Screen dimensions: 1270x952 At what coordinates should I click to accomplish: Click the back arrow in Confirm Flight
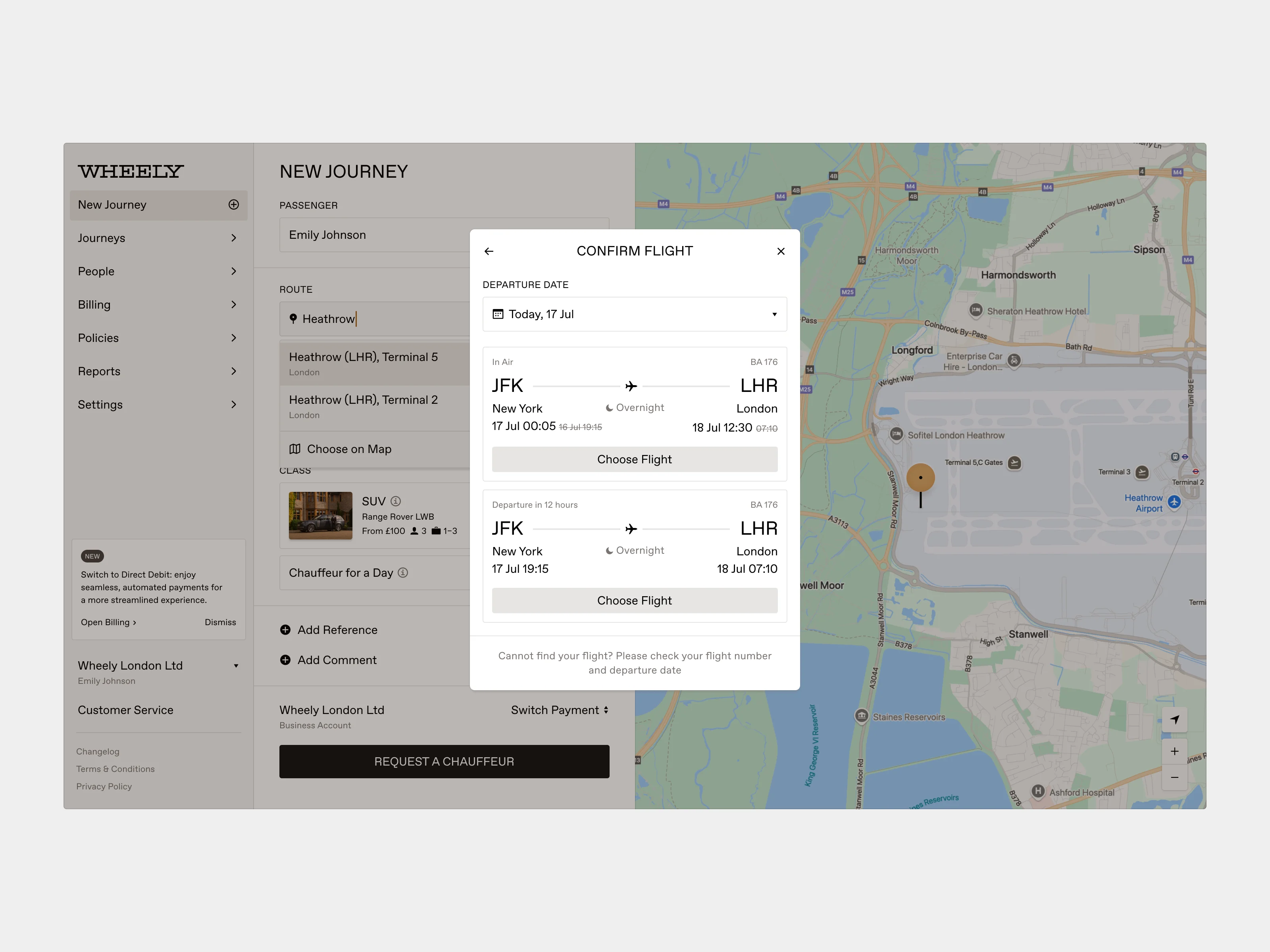coord(489,251)
